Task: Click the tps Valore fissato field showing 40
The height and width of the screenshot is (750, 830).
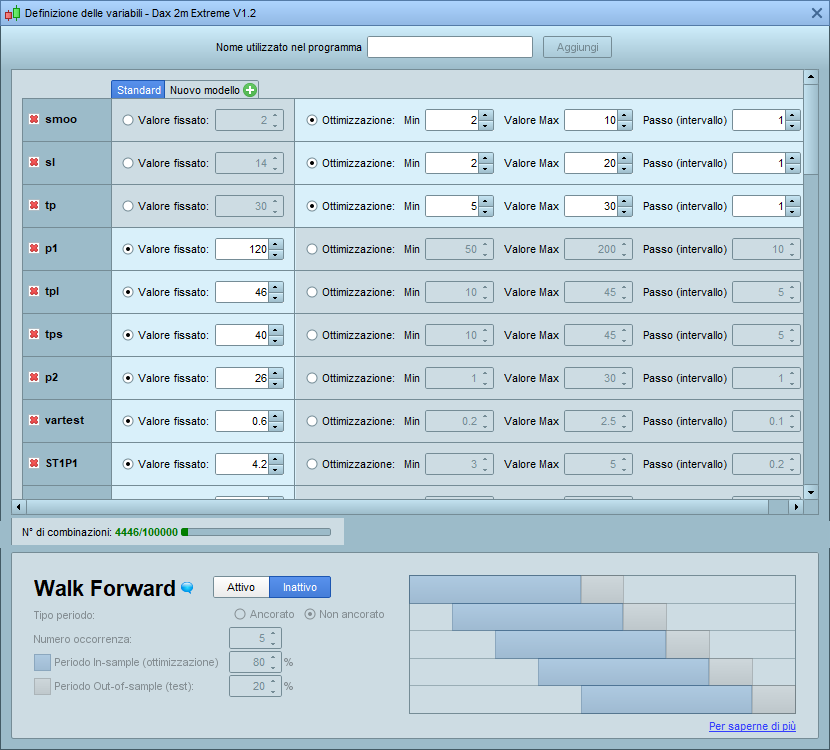Action: (242, 335)
